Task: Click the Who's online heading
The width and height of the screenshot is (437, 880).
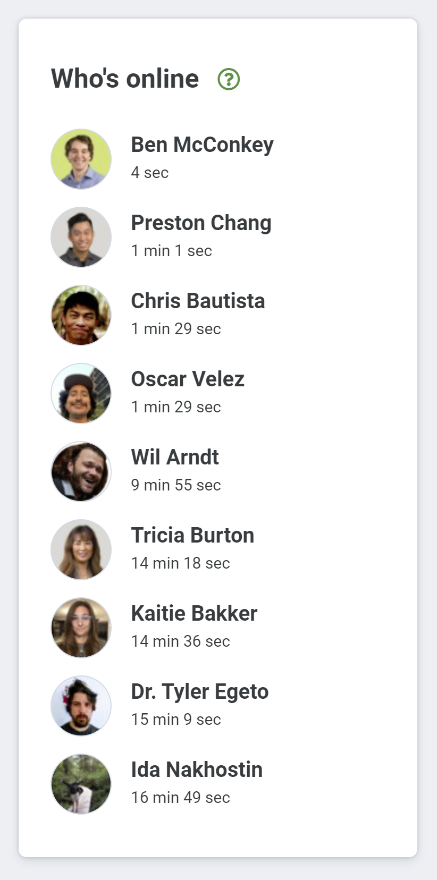Action: [125, 79]
